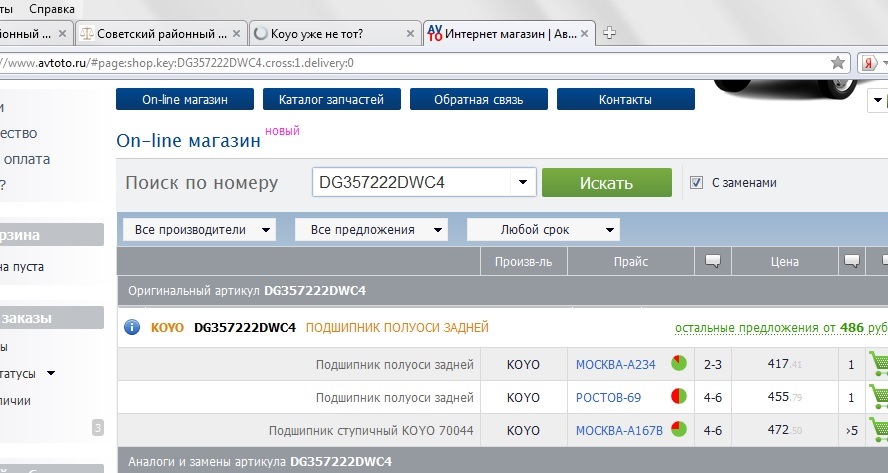Click the blue info icon beside KOYO
888x473 pixels.
pos(131,327)
